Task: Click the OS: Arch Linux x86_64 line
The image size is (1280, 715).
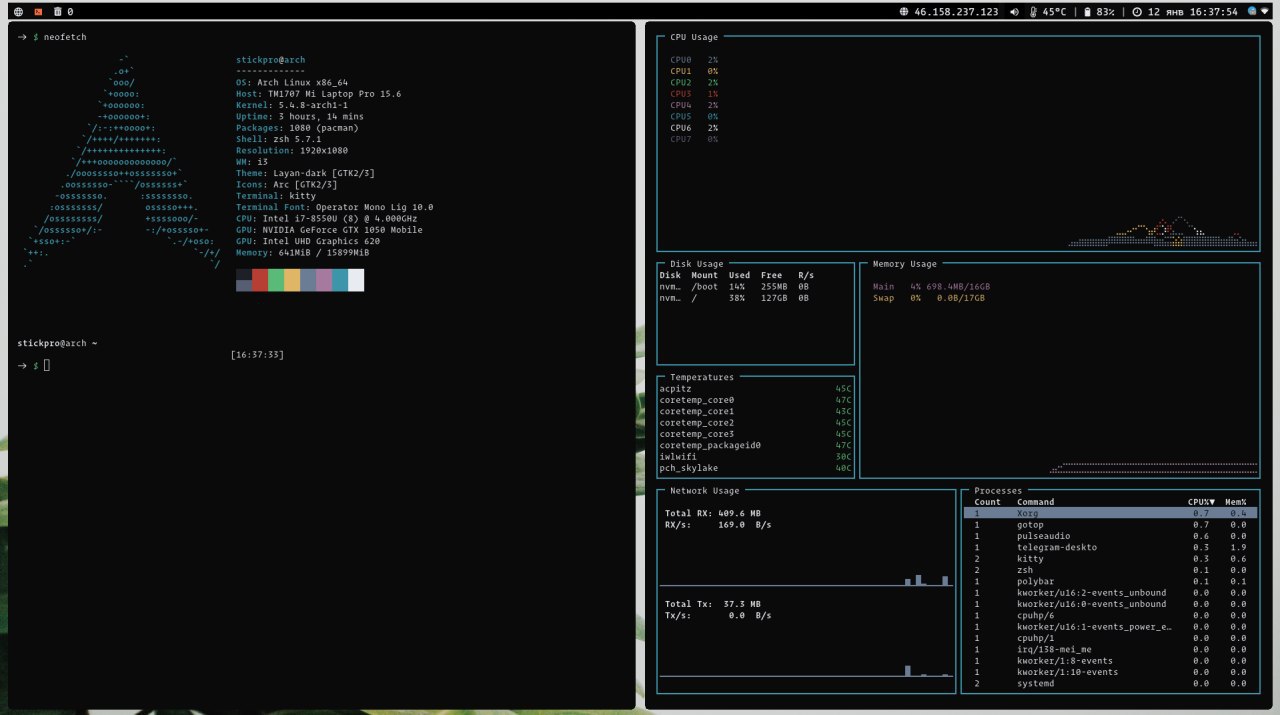Action: [292, 83]
